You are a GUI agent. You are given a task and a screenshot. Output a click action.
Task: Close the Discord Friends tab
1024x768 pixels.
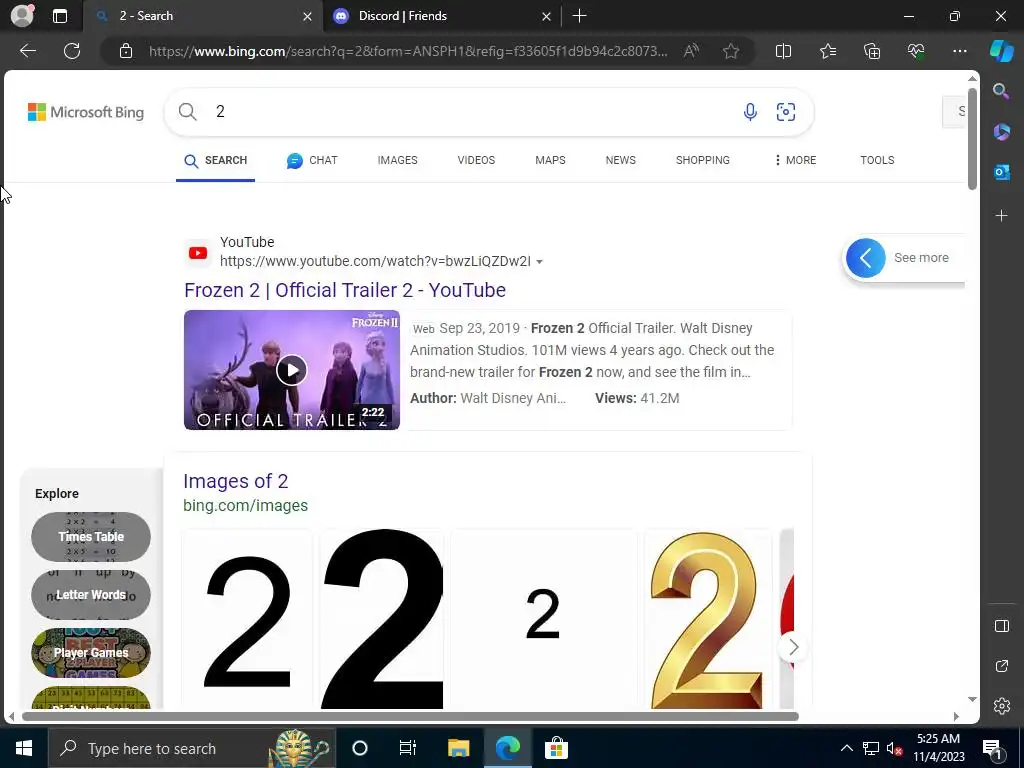coord(547,16)
